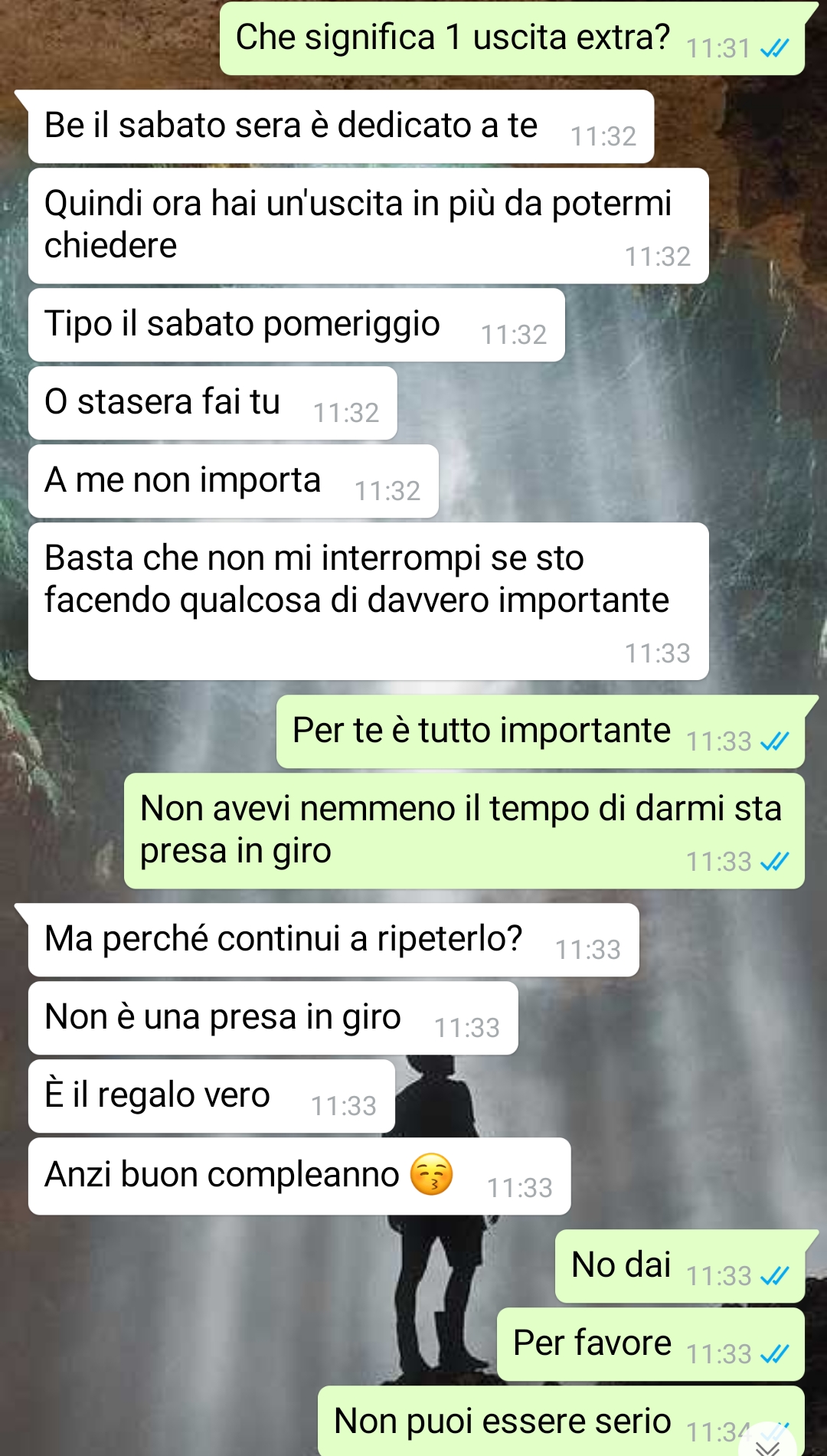Tap 'Non è una presa in giro' bubble
Screen dimensions: 827x1456
pos(273,1018)
